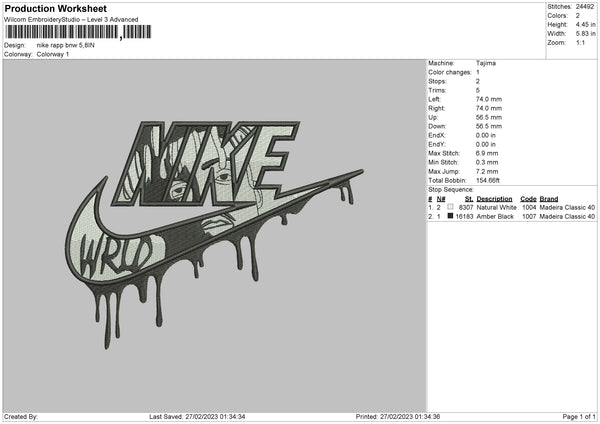600x424 pixels.
Task: Click the EndX value 0.00 in
Action: pos(486,135)
